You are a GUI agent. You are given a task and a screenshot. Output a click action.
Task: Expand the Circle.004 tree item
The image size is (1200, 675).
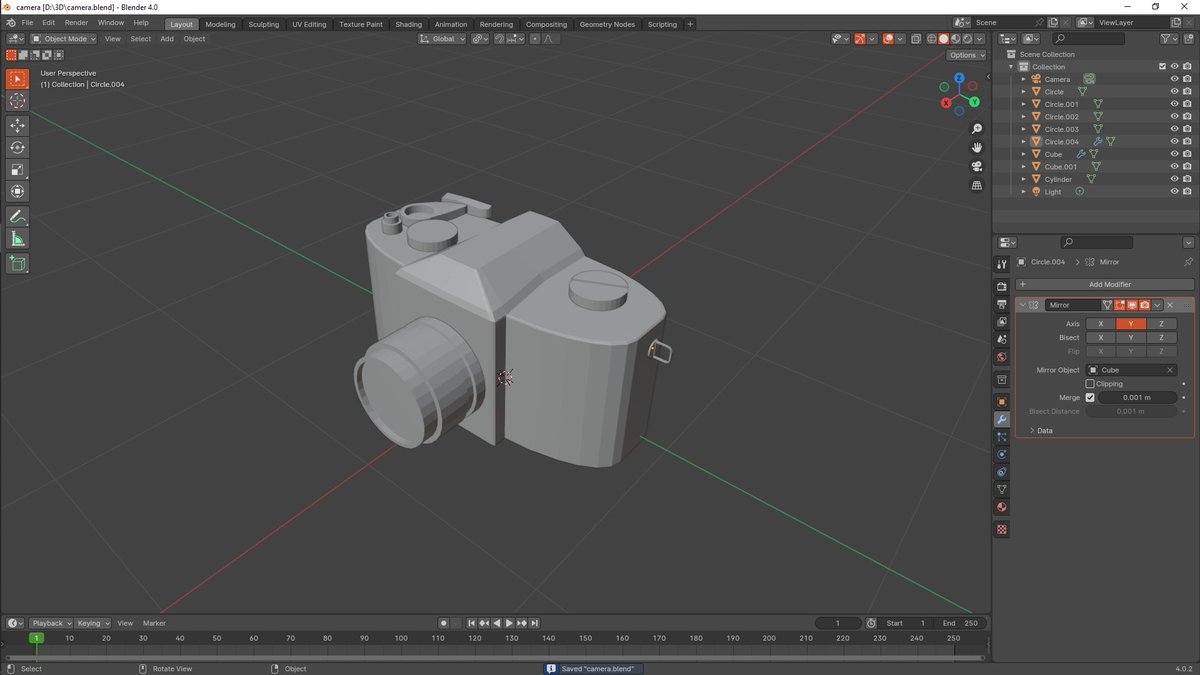coord(1023,142)
